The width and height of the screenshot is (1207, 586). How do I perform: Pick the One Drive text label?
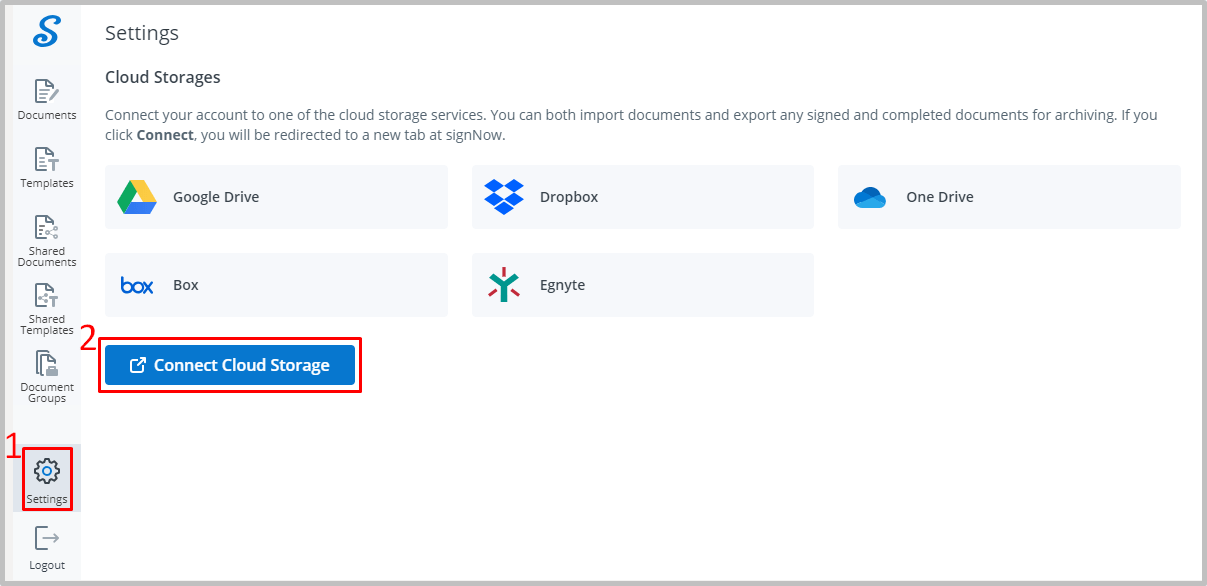pyautogui.click(x=939, y=197)
